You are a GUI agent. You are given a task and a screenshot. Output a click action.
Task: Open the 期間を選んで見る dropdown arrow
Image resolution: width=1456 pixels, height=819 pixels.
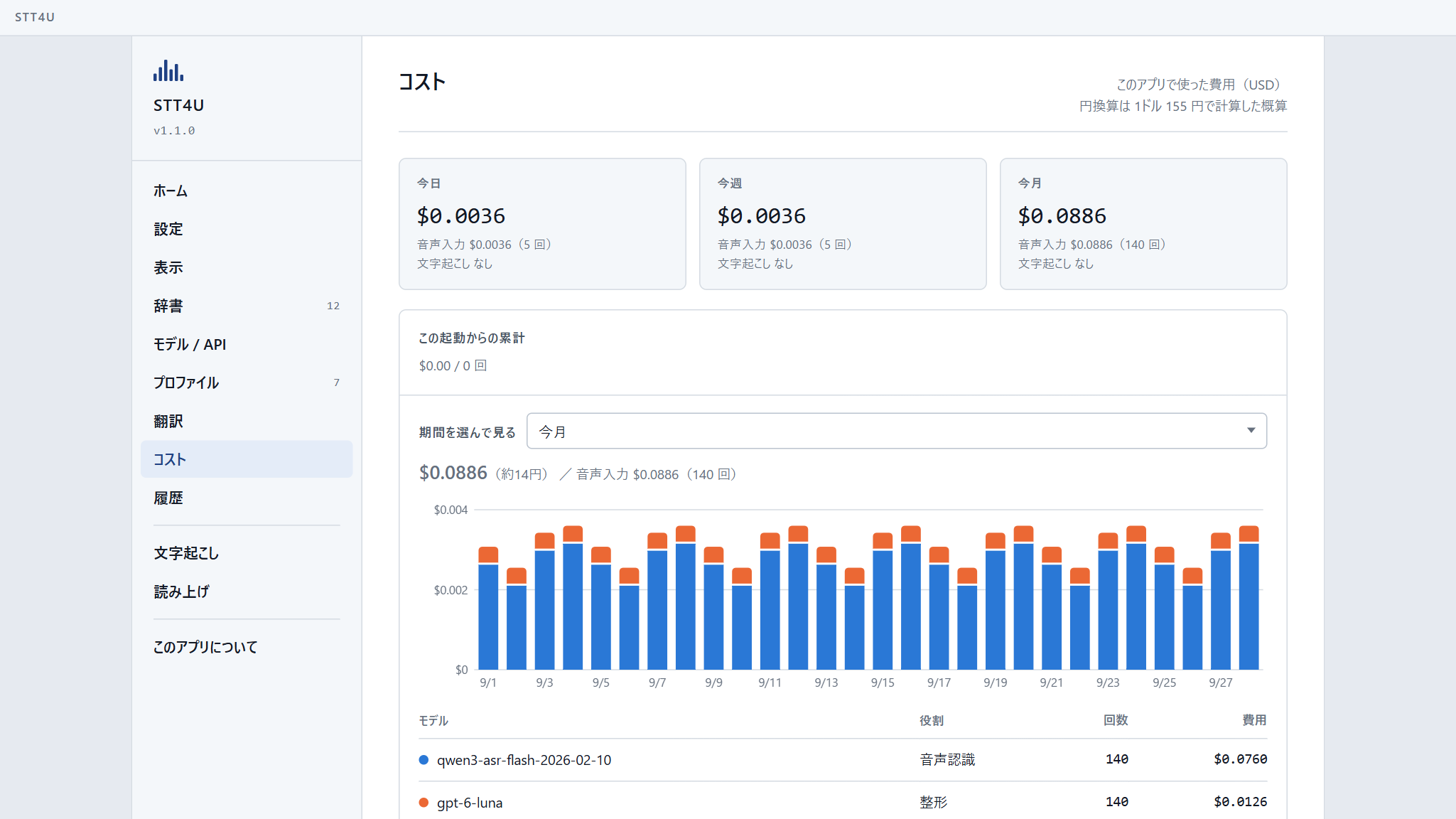tap(1251, 431)
